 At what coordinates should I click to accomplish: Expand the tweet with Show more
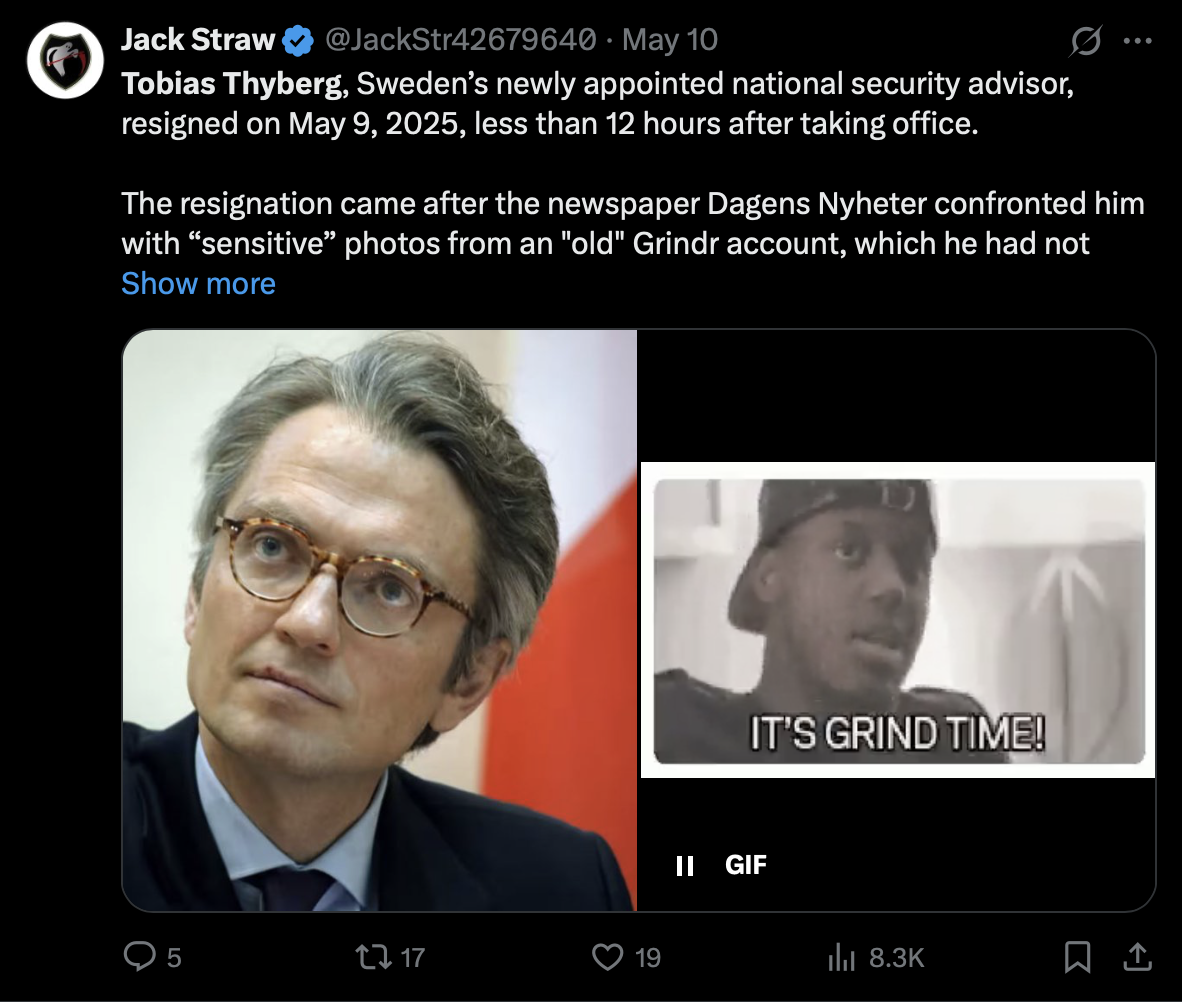pyautogui.click(x=198, y=284)
